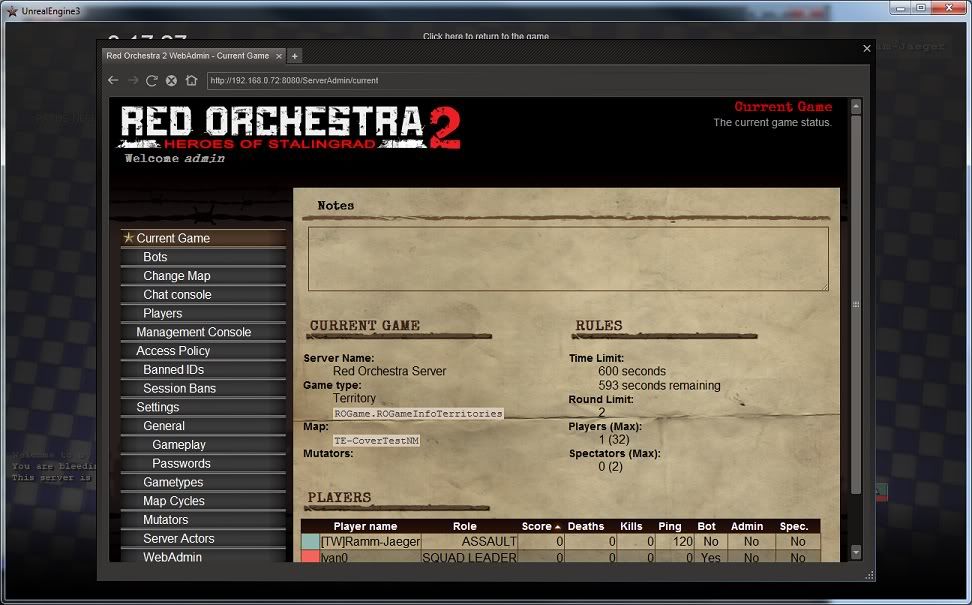972x605 pixels.
Task: Sort the table by Ping column
Action: (x=669, y=526)
